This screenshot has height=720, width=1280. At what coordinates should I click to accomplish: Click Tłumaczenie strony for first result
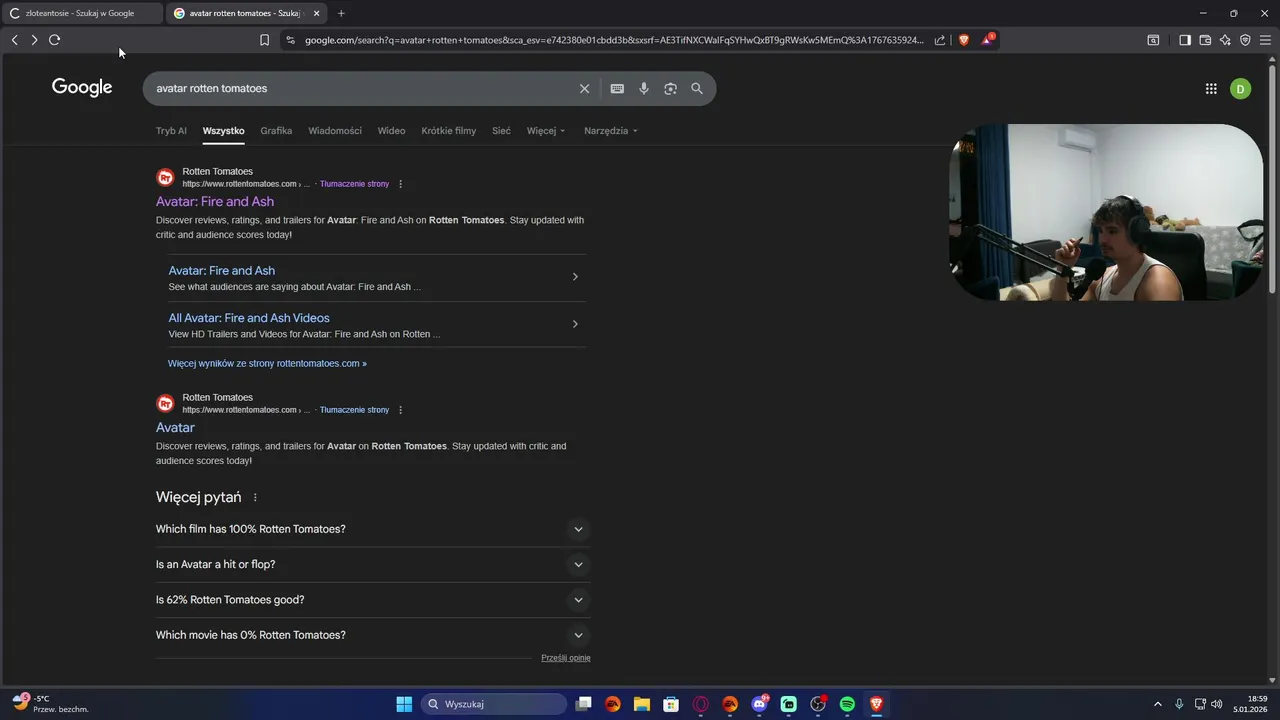354,184
